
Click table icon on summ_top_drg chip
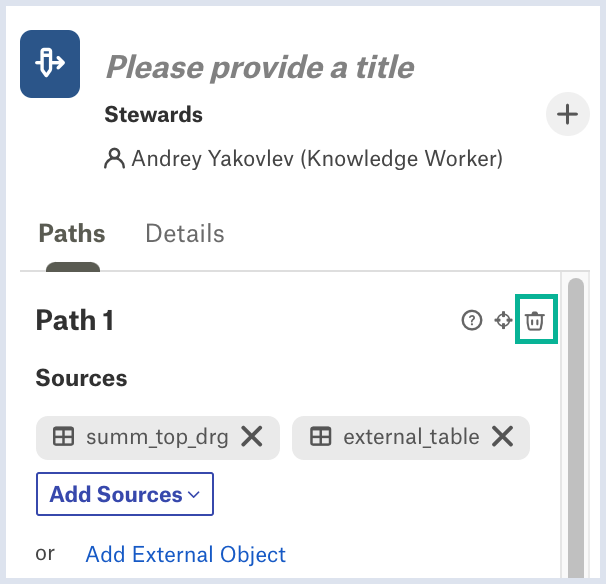(x=63, y=437)
